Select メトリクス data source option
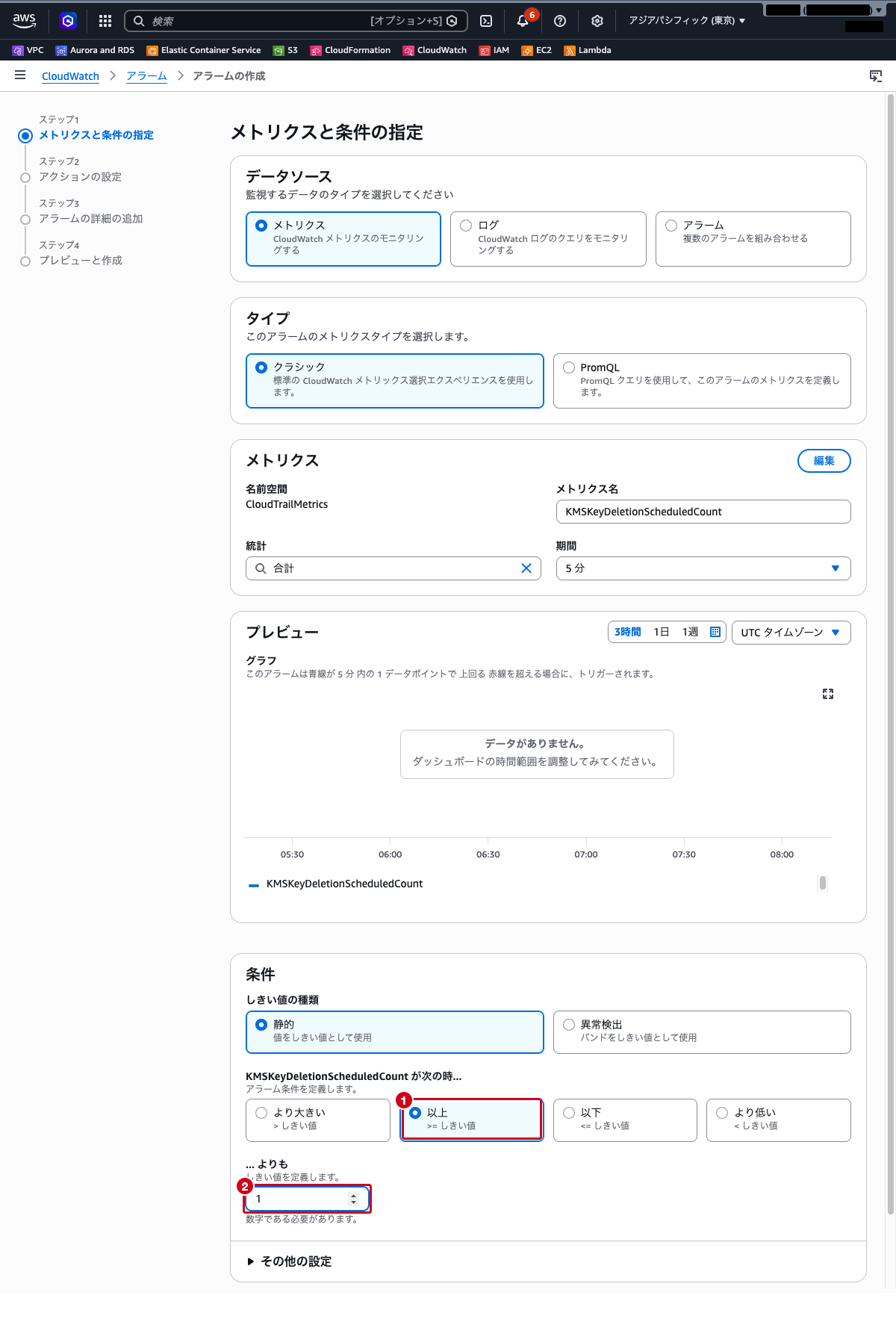Screen dimensions: 896x1319 [343, 238]
